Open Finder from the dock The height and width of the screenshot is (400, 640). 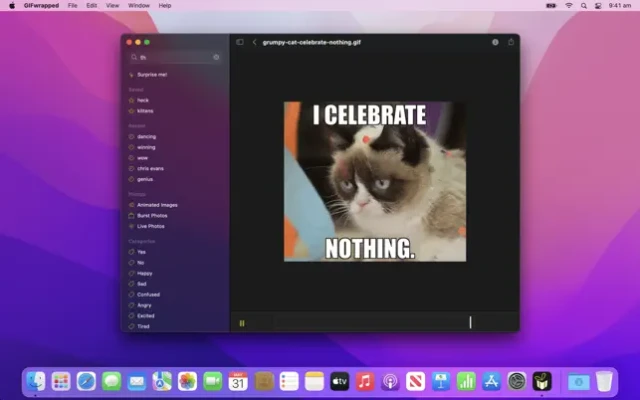point(36,382)
